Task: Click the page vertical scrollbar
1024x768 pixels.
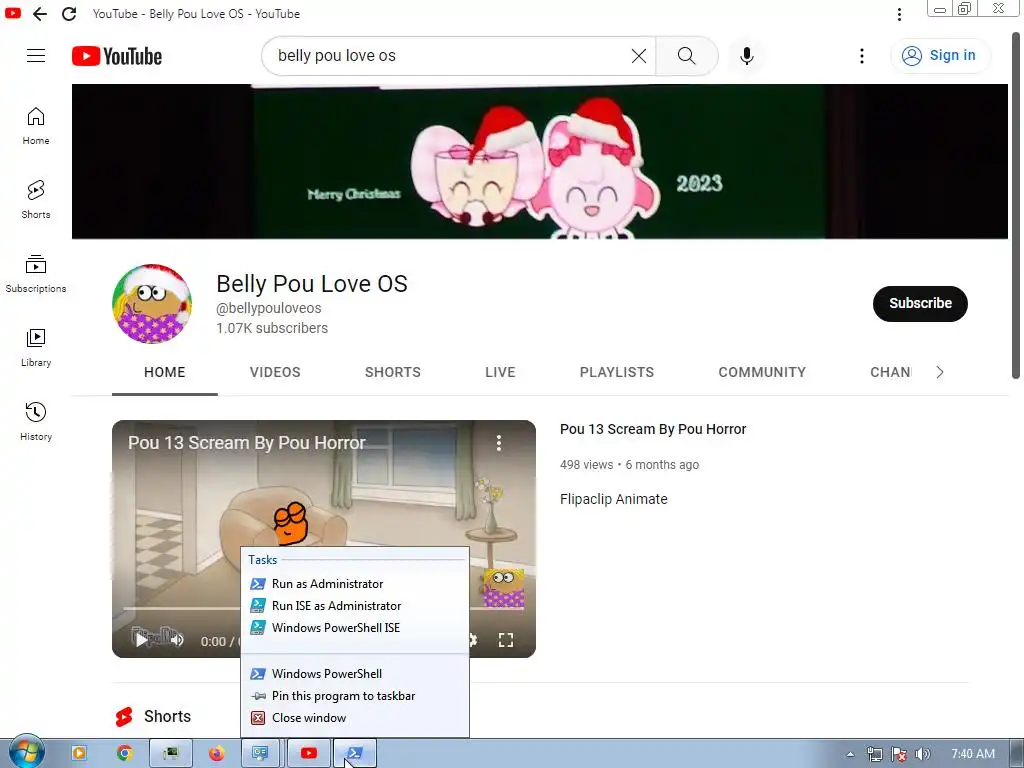Action: (x=1016, y=206)
